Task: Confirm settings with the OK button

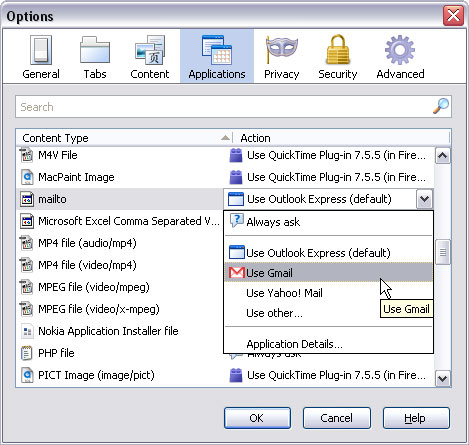Action: [x=257, y=418]
